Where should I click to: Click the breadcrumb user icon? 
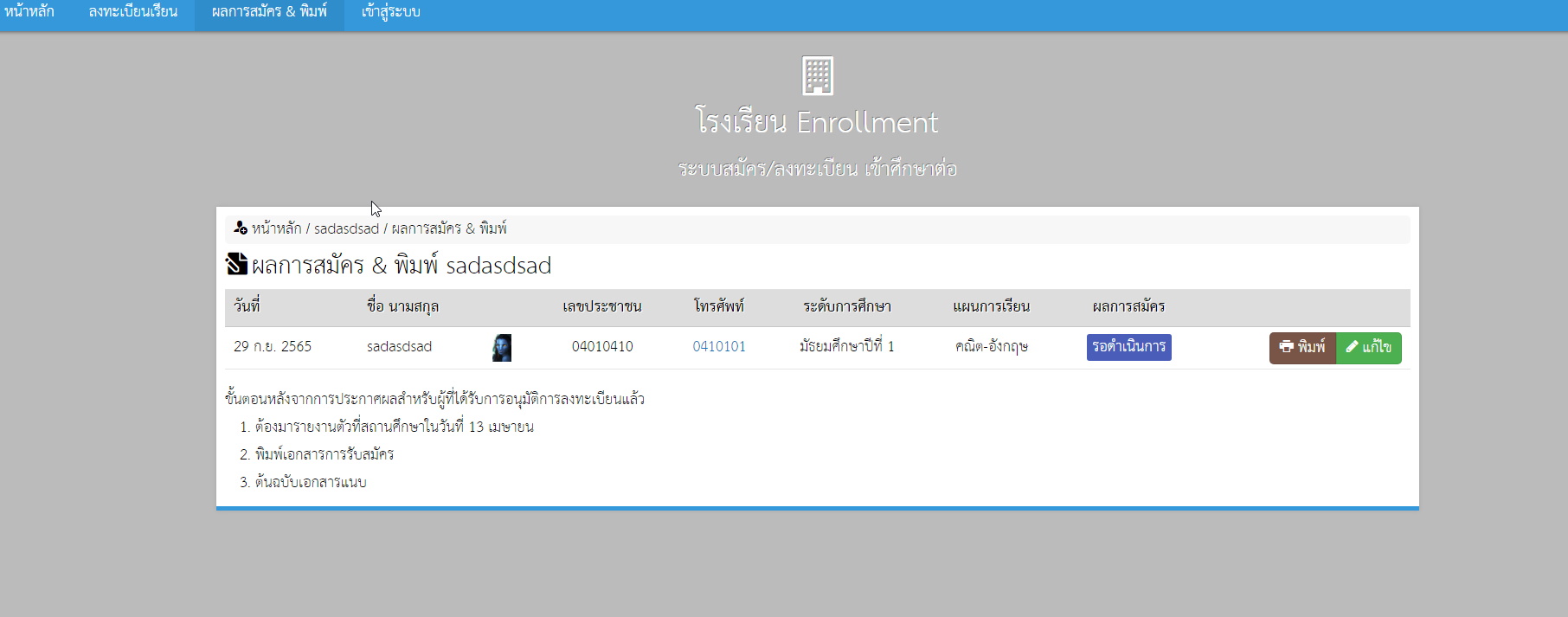coord(241,228)
